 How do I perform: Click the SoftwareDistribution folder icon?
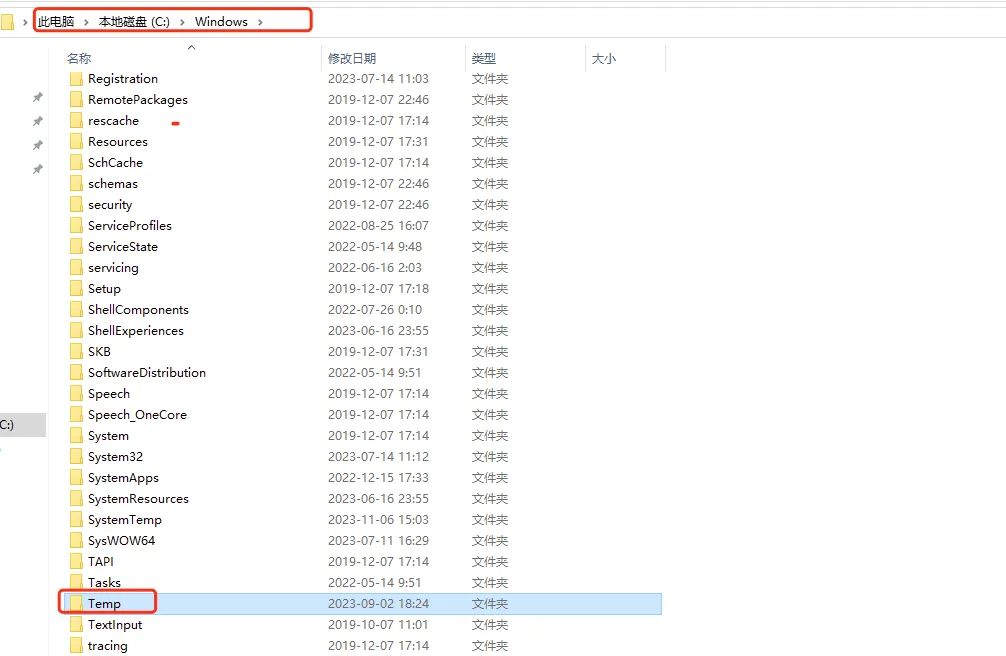point(77,372)
